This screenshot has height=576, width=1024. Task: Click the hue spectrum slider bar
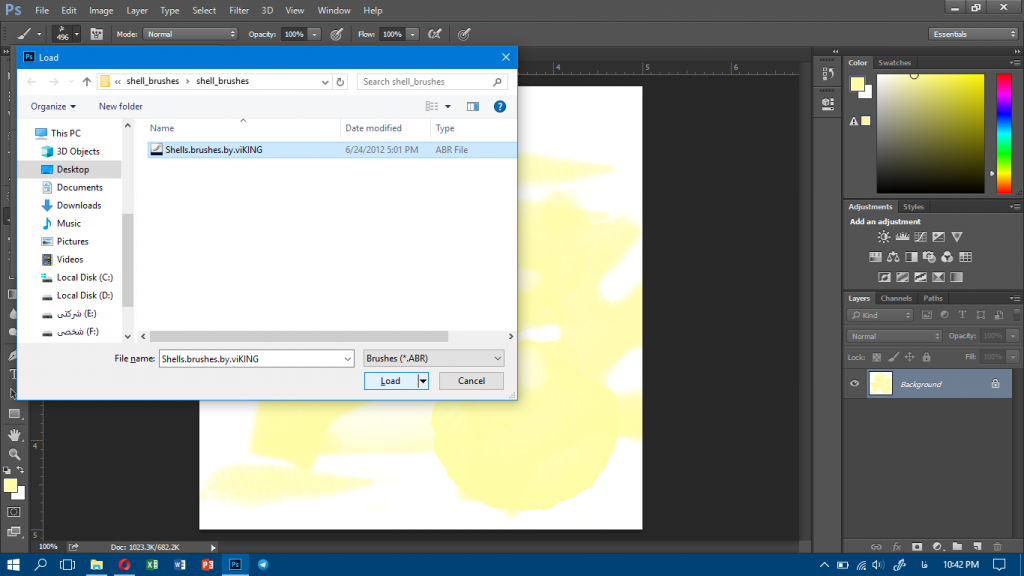[x=1004, y=133]
